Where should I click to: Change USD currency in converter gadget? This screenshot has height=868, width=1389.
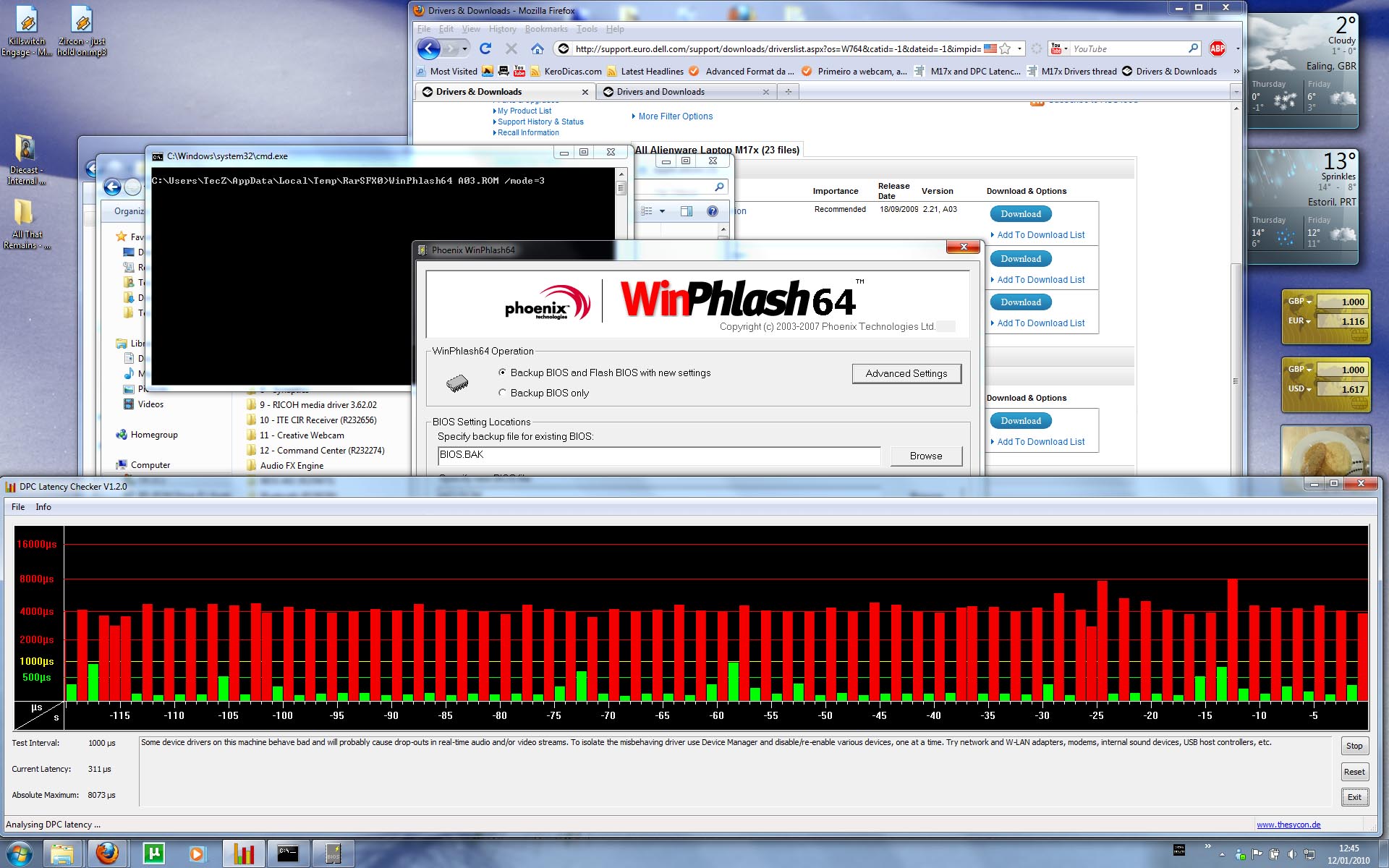[x=1300, y=388]
